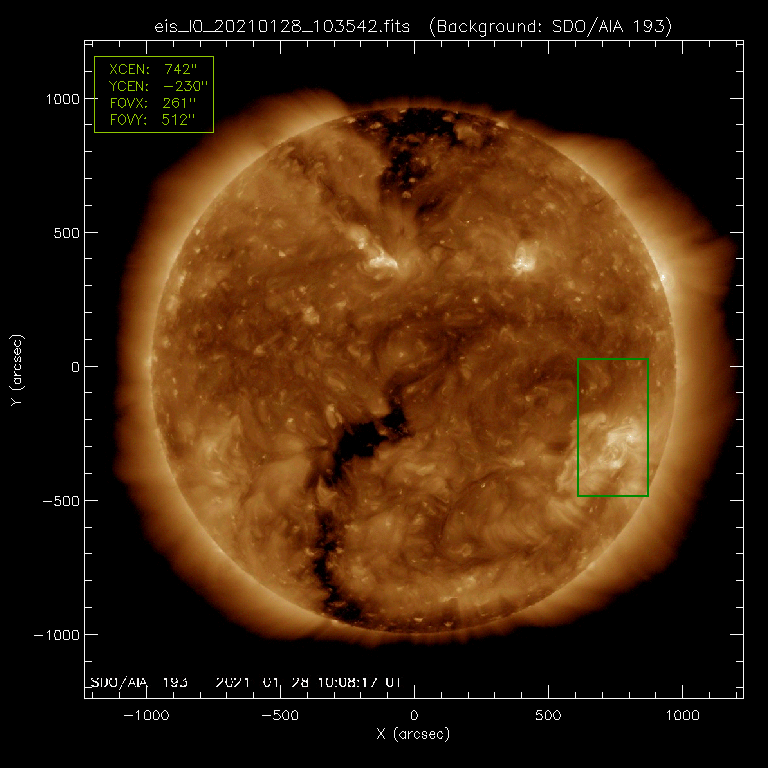Click the top edge of green FOV rectangle
This screenshot has height=768, width=768.
pyautogui.click(x=613, y=359)
